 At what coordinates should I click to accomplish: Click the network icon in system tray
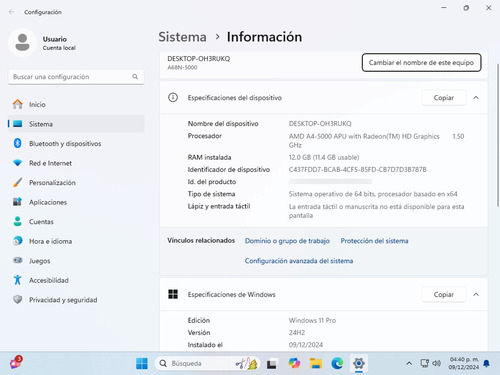point(424,363)
